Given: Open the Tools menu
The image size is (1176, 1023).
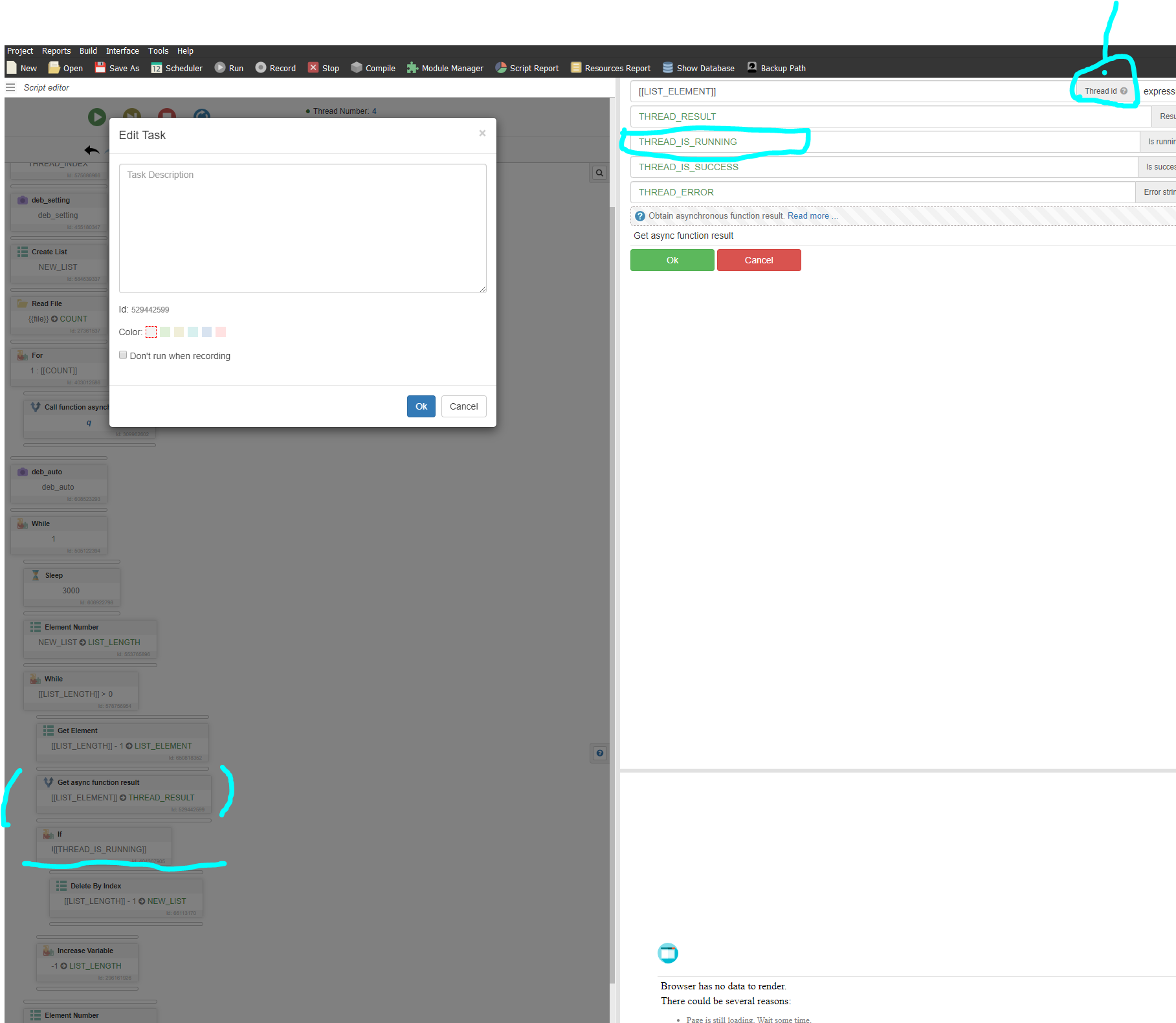Looking at the screenshot, I should pyautogui.click(x=158, y=51).
